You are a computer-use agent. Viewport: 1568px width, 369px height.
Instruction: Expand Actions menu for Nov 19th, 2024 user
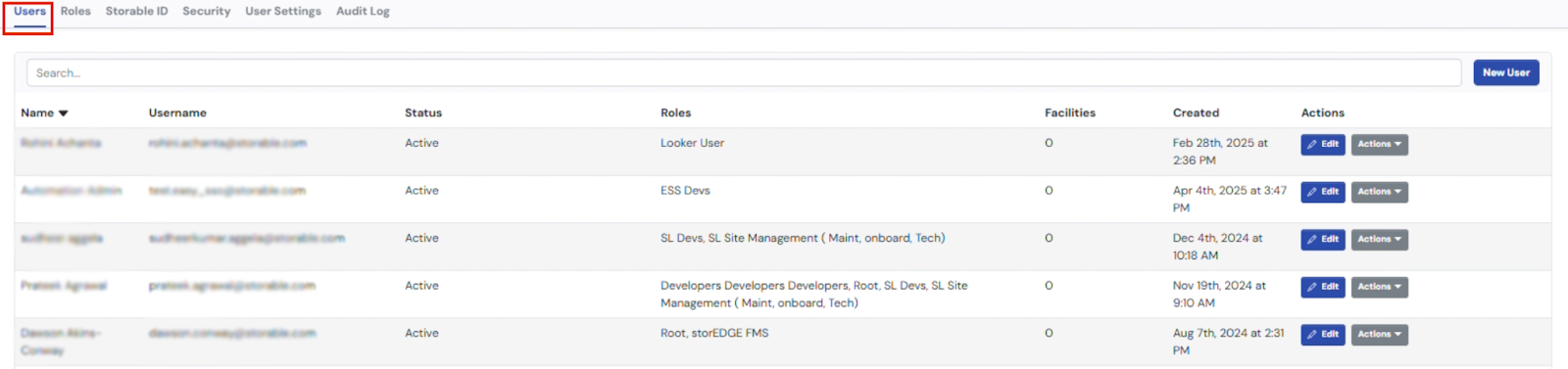point(1380,287)
